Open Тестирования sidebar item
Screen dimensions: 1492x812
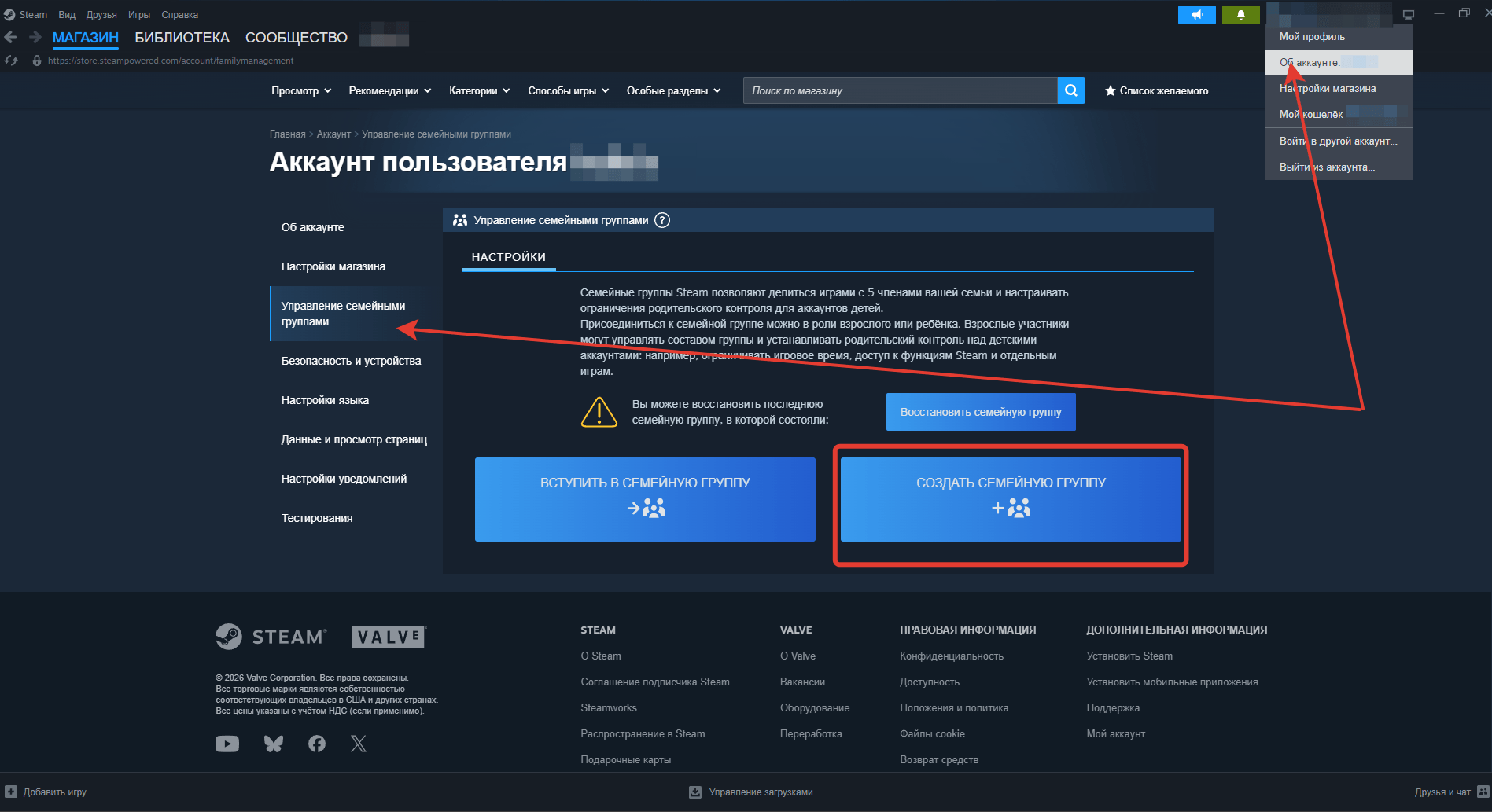[x=317, y=518]
